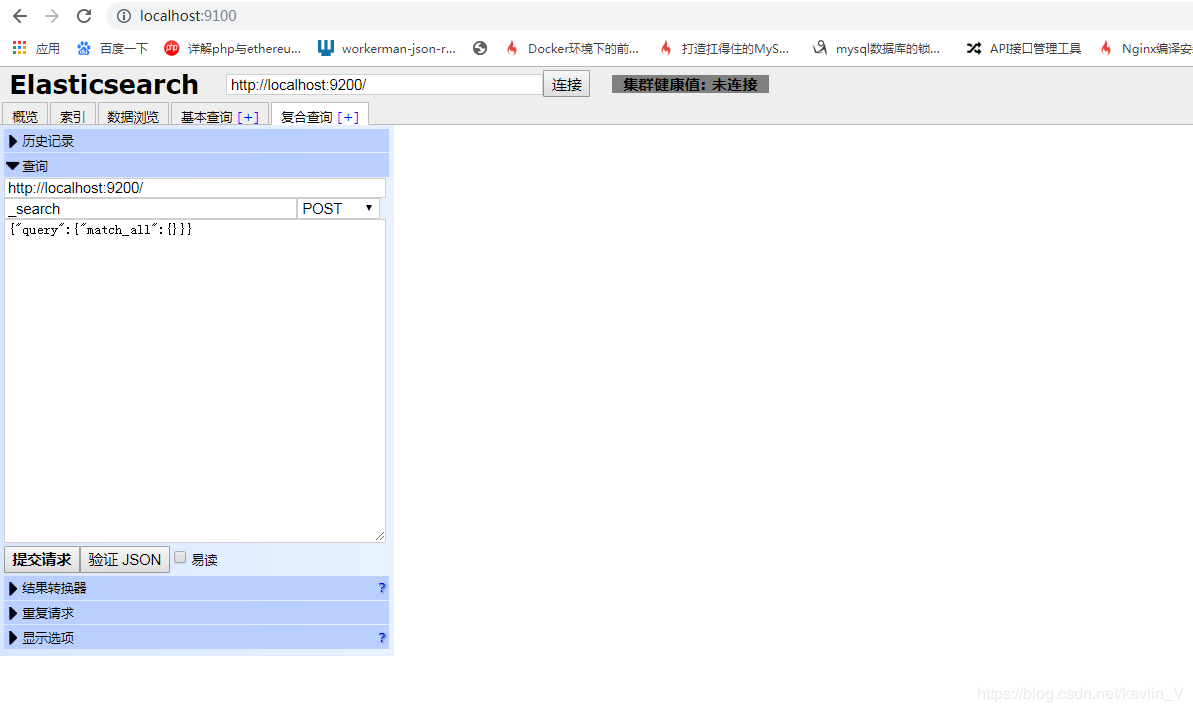
Task: Collapse the 查询 section
Action: pos(196,166)
